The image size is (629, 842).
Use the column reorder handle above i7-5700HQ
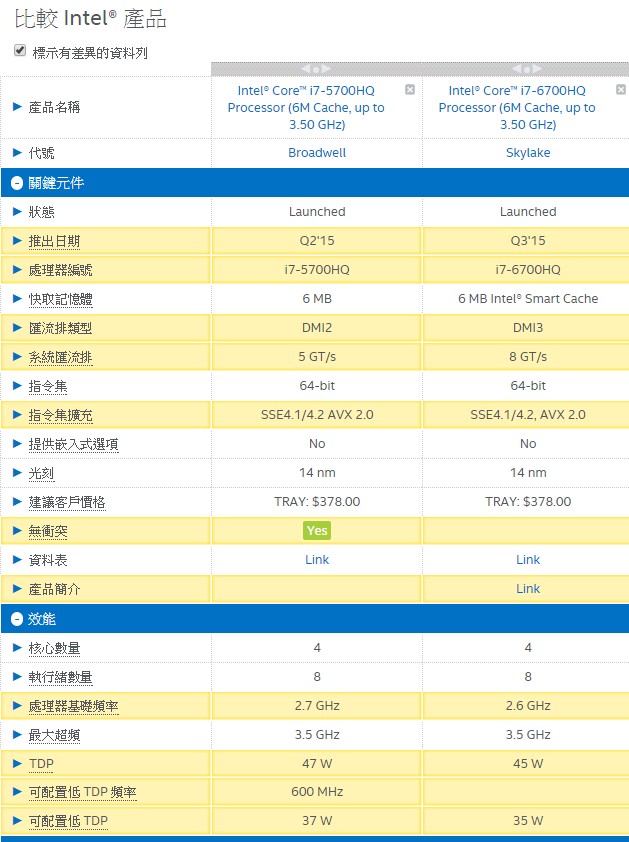click(316, 69)
